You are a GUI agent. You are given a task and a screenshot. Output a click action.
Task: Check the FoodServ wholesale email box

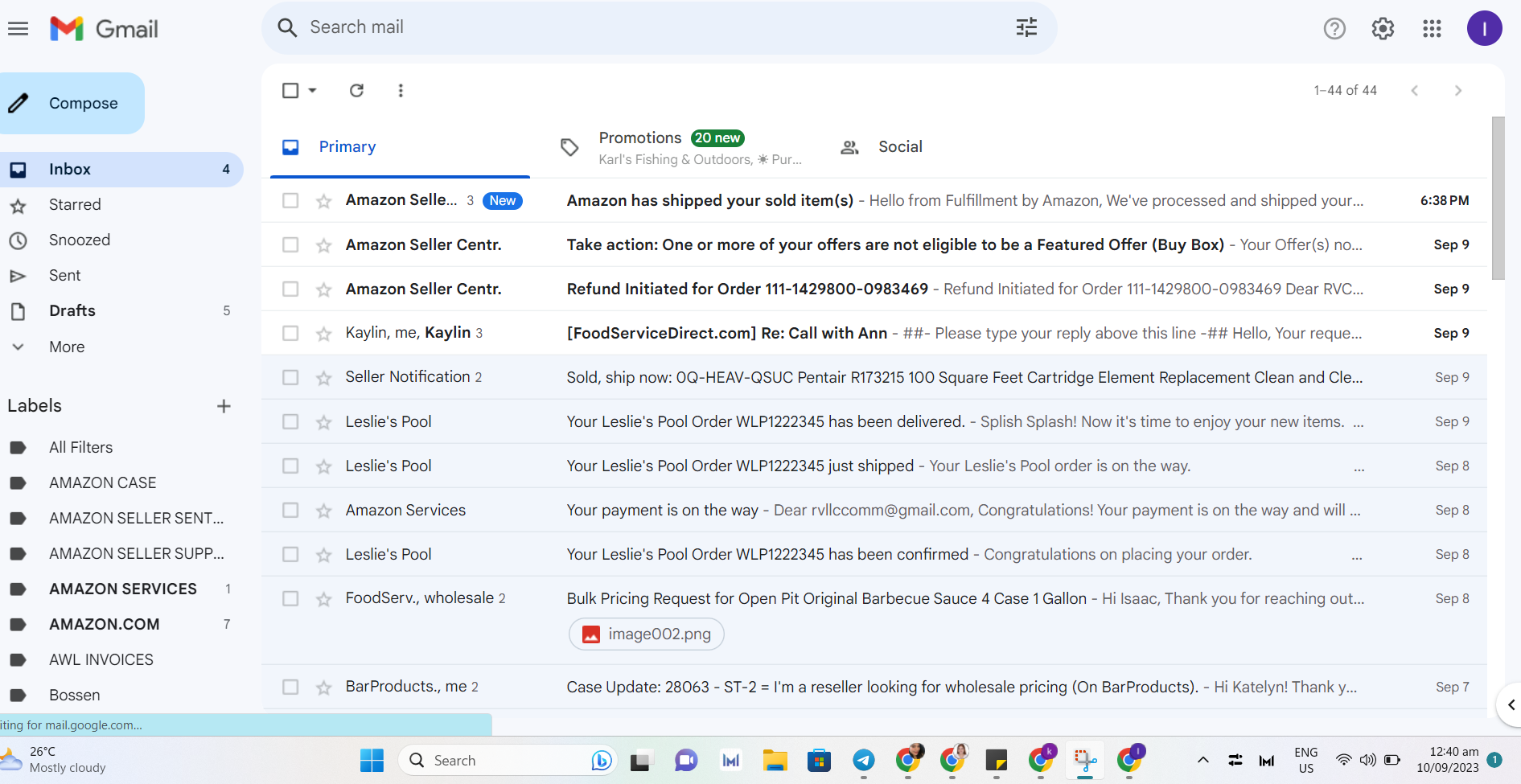click(290, 598)
